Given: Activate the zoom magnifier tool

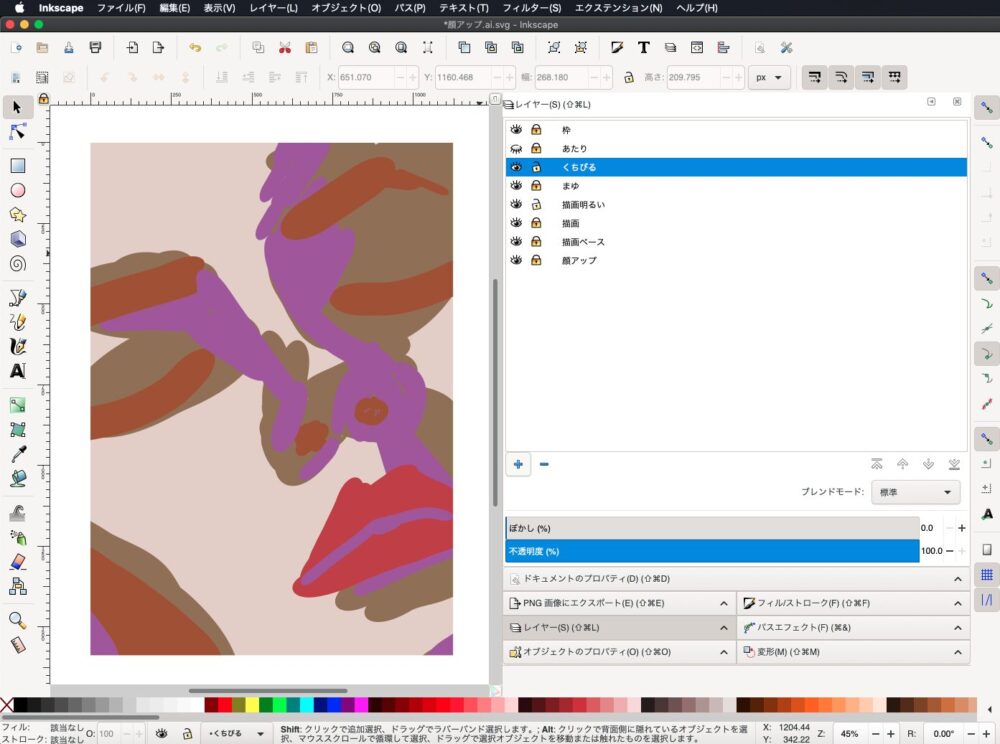Looking at the screenshot, I should coord(17,620).
